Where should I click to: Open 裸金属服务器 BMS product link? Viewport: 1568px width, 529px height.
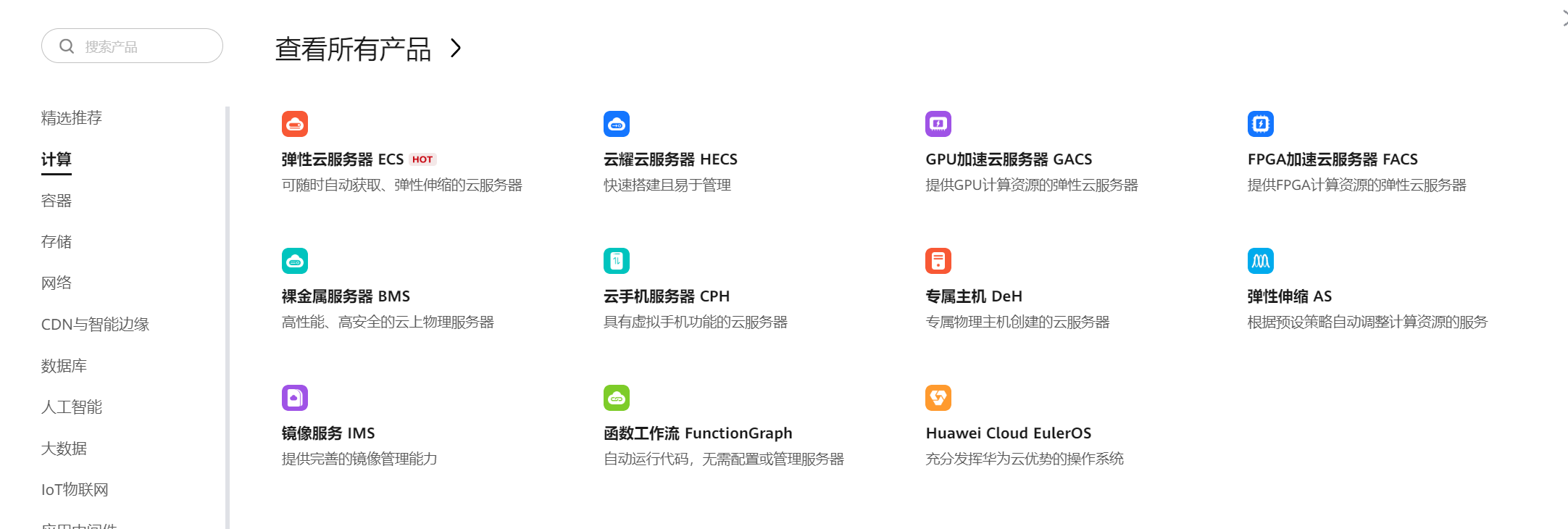346,296
